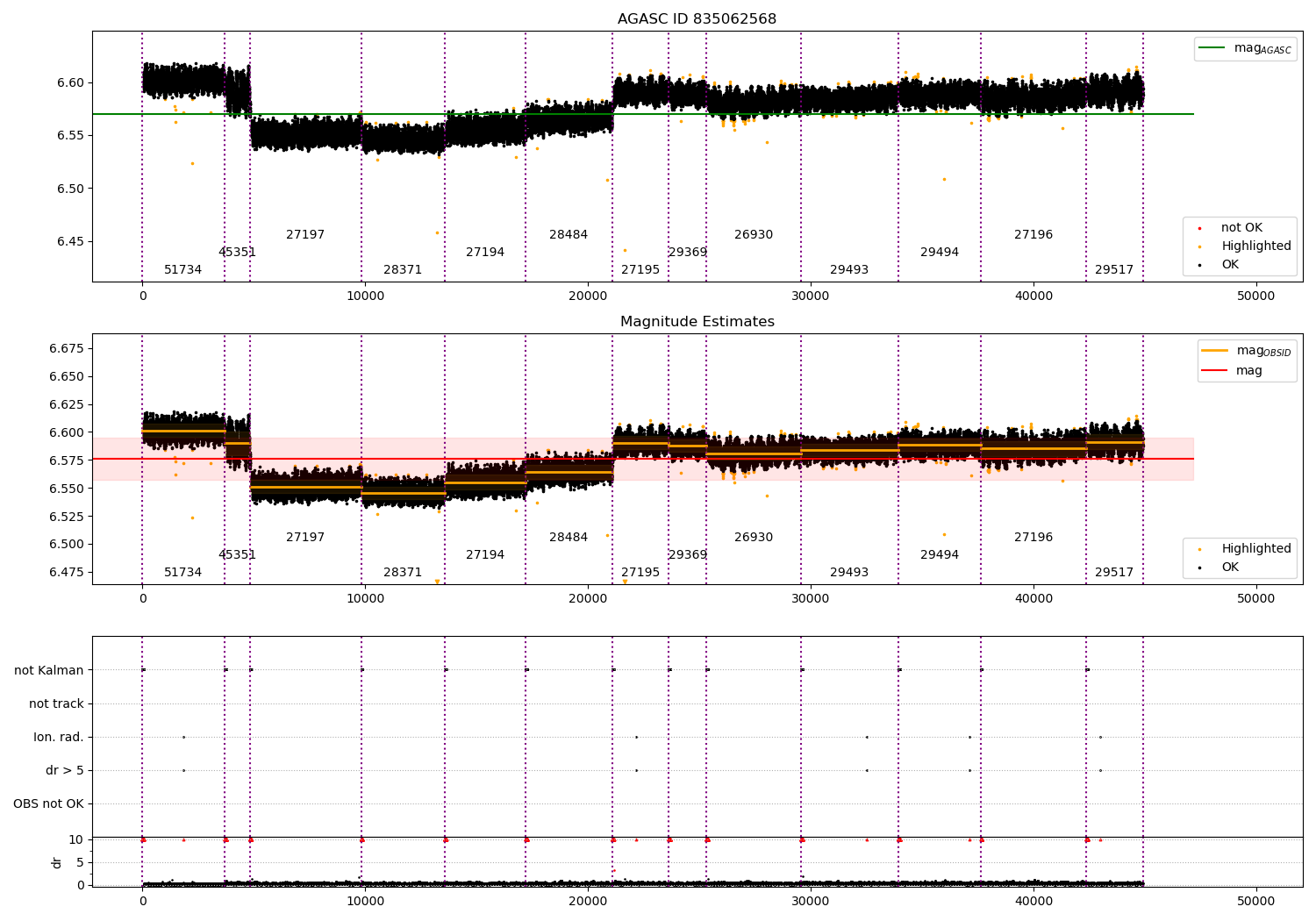Screen dimensions: 1316x921
Task: Click OBSID label 51734 in top panel
Action: 182,270
